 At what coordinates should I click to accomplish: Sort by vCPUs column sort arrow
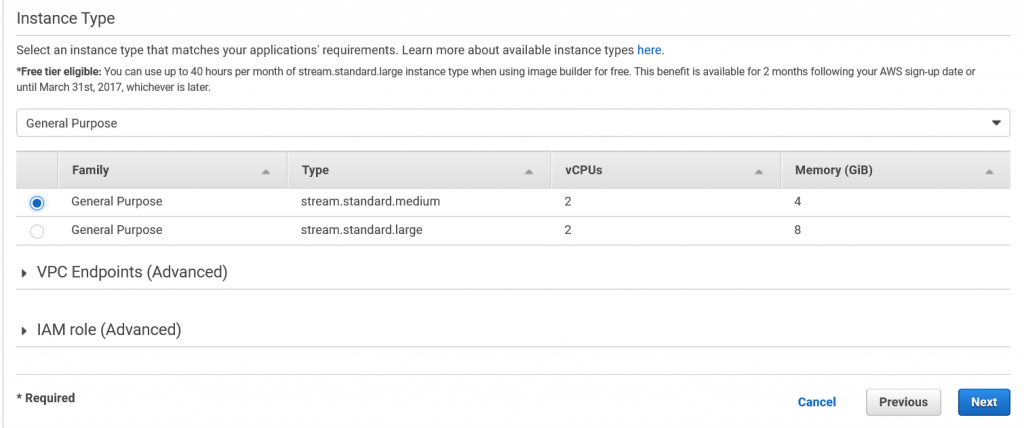coord(760,172)
